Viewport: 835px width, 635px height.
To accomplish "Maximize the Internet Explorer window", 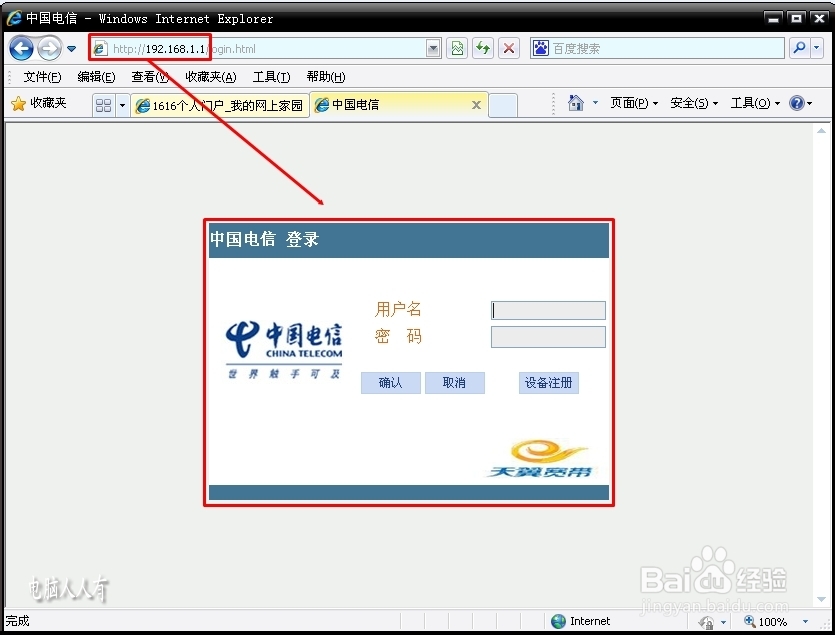I will [796, 18].
